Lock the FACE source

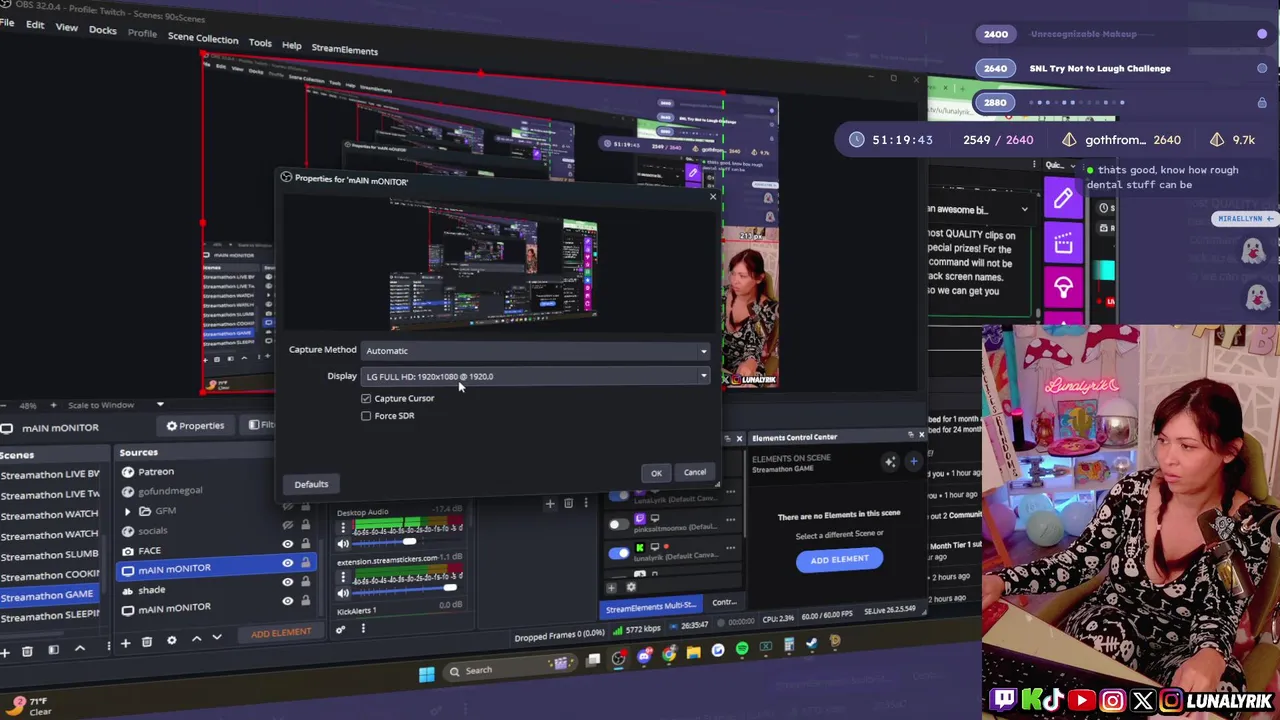305,545
